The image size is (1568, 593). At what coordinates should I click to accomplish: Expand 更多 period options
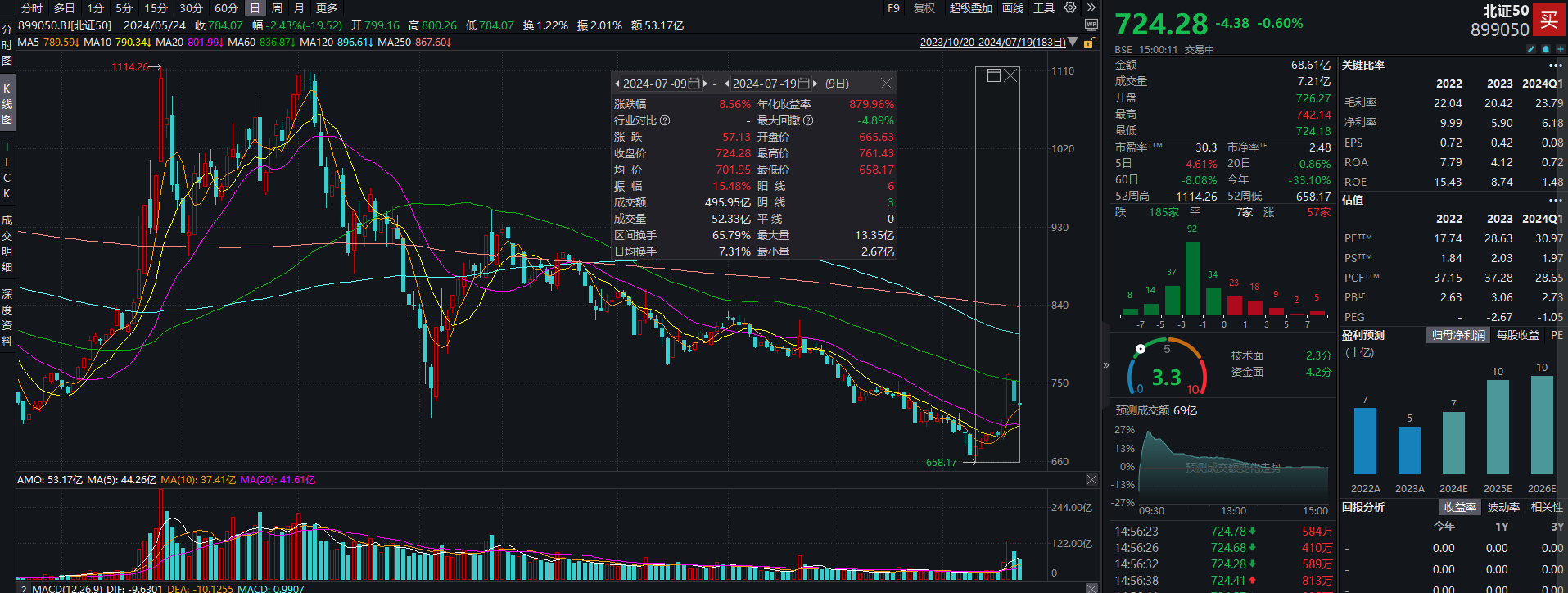(x=327, y=8)
